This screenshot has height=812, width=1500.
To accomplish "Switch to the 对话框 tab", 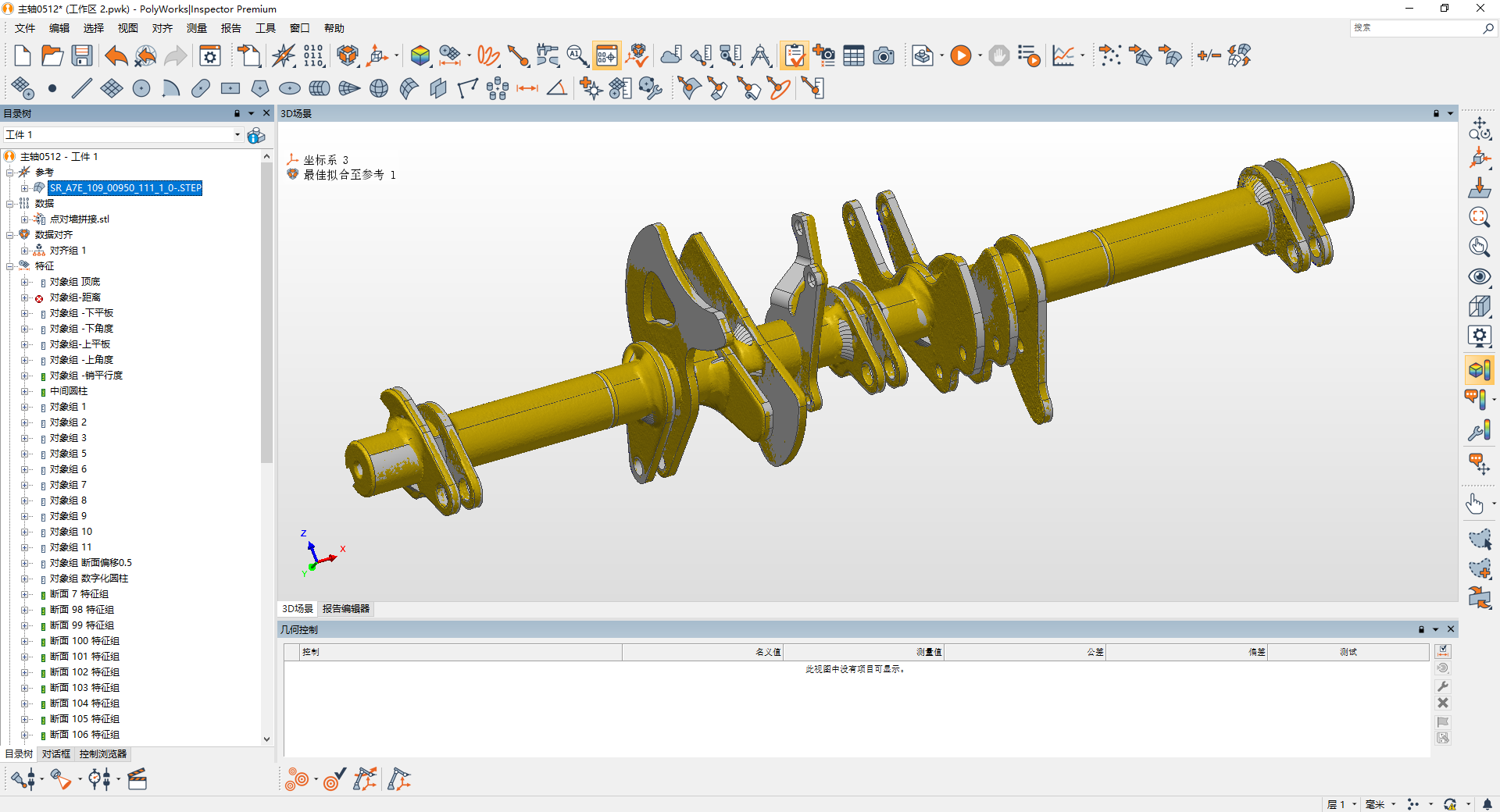I will tap(56, 754).
